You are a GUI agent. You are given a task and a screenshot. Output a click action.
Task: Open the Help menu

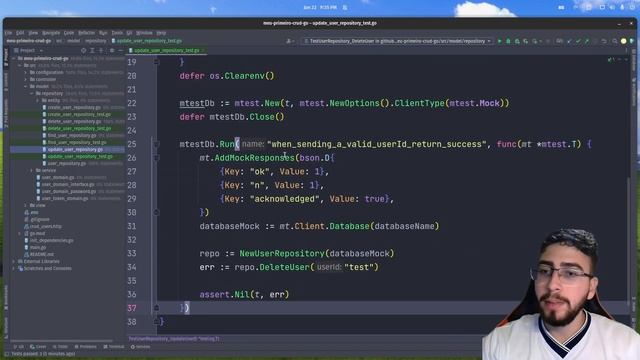coord(161,33)
